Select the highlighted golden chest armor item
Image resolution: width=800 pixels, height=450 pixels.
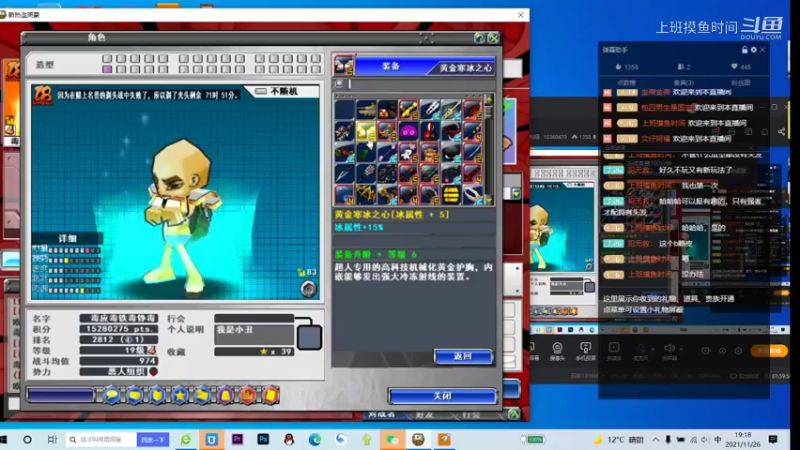click(x=366, y=131)
